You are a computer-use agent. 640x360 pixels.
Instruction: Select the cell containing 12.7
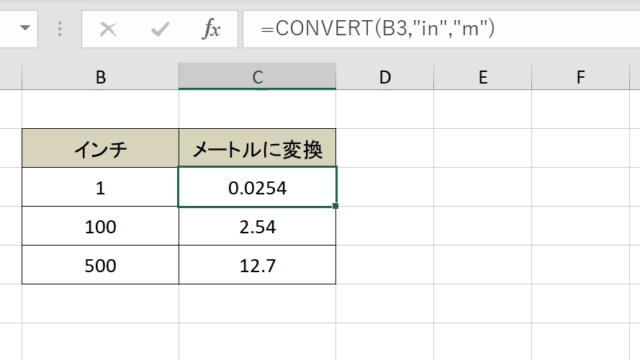tap(257, 265)
